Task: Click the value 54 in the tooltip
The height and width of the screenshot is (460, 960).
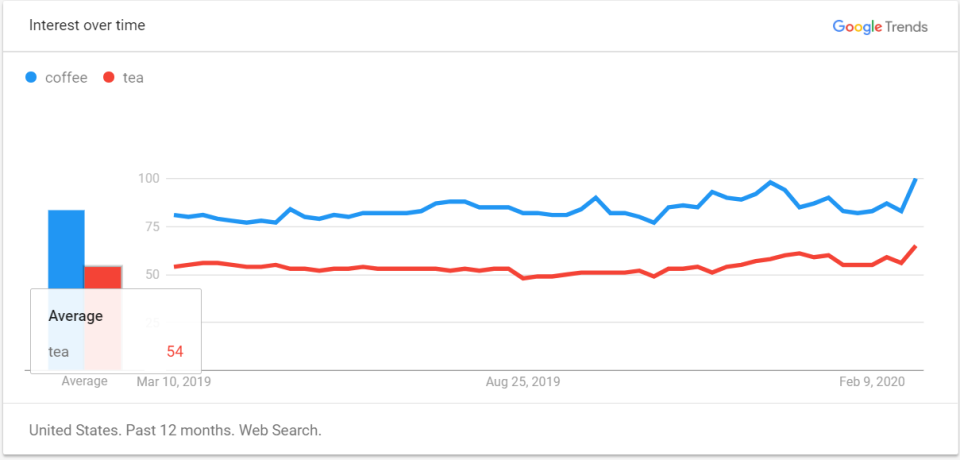Action: click(x=175, y=351)
